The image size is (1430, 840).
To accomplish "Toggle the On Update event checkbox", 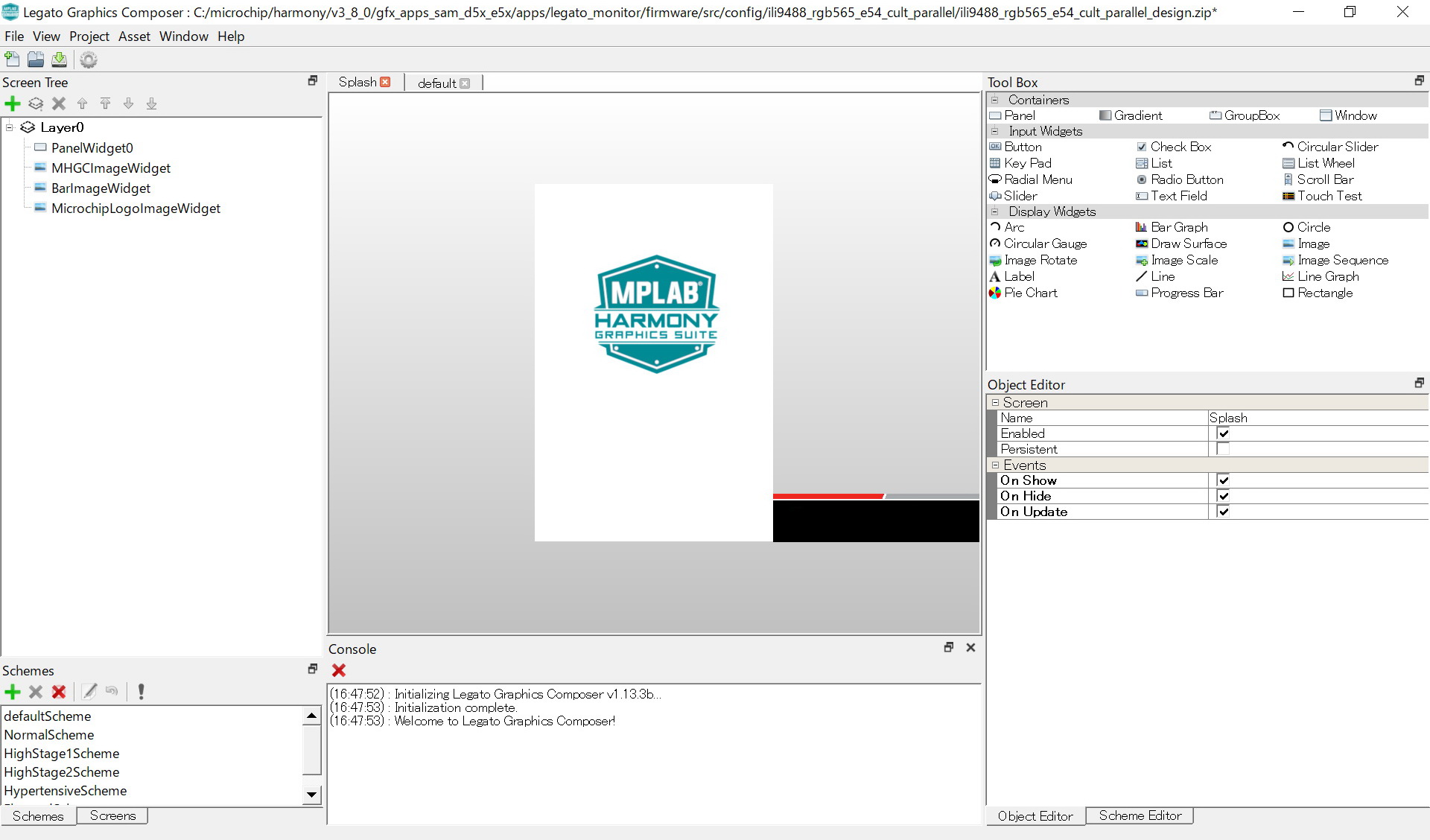I will 1223,512.
